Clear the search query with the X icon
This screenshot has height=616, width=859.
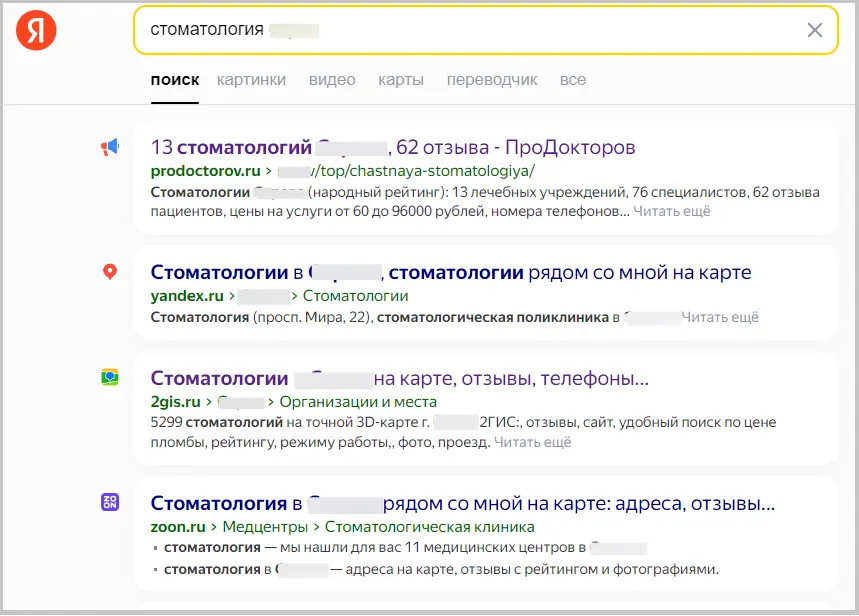point(815,31)
